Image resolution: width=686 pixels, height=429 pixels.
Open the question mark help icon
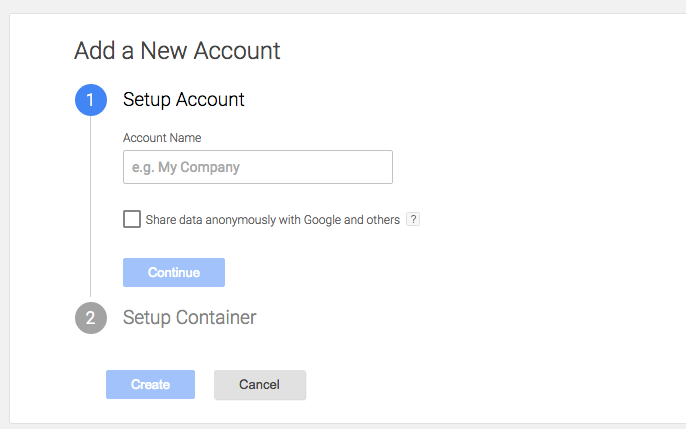click(413, 219)
